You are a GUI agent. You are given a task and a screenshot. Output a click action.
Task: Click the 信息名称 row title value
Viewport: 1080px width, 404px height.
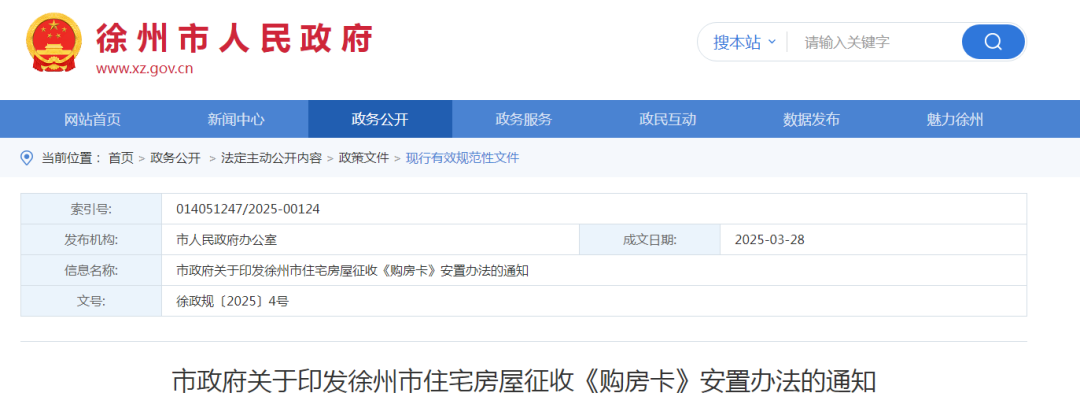[x=352, y=270]
